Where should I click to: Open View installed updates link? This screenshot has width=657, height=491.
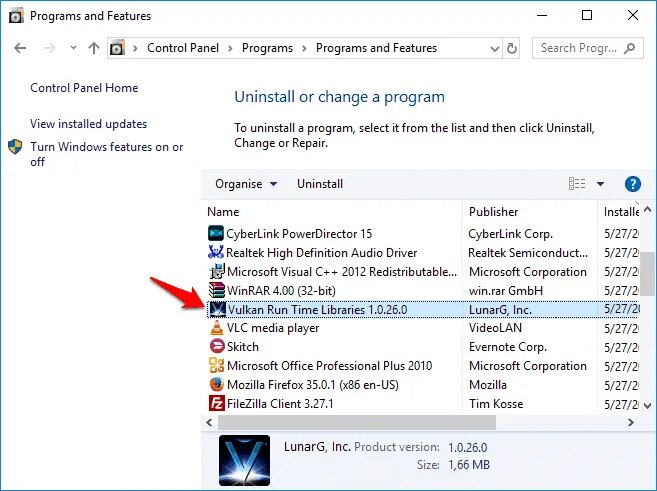[x=88, y=124]
